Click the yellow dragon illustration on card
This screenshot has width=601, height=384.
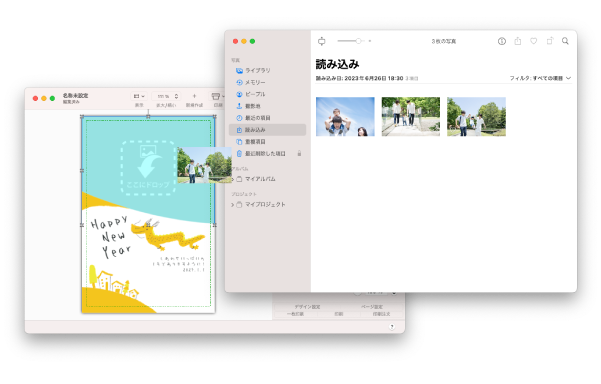[x=167, y=235]
